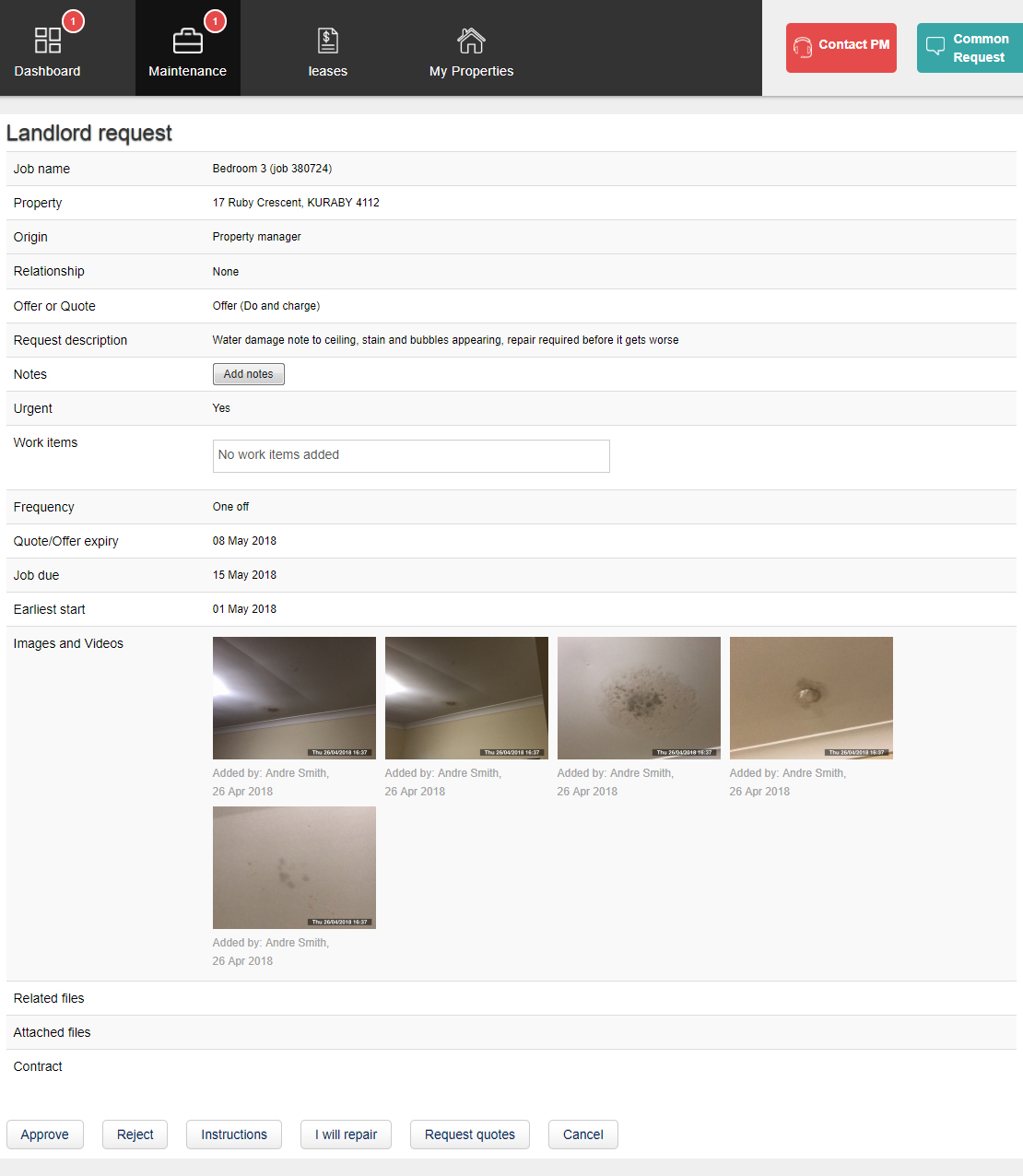Click the Work items input box
The height and width of the screenshot is (1176, 1023).
pyautogui.click(x=411, y=456)
